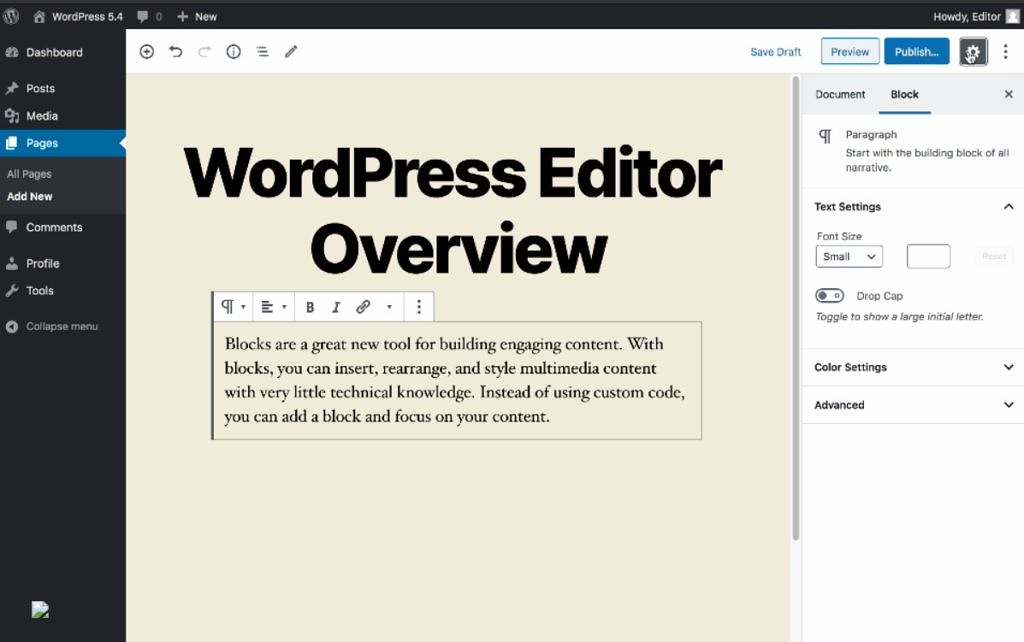1024x642 pixels.
Task: Open the Tools menu item
Action: pos(63,291)
